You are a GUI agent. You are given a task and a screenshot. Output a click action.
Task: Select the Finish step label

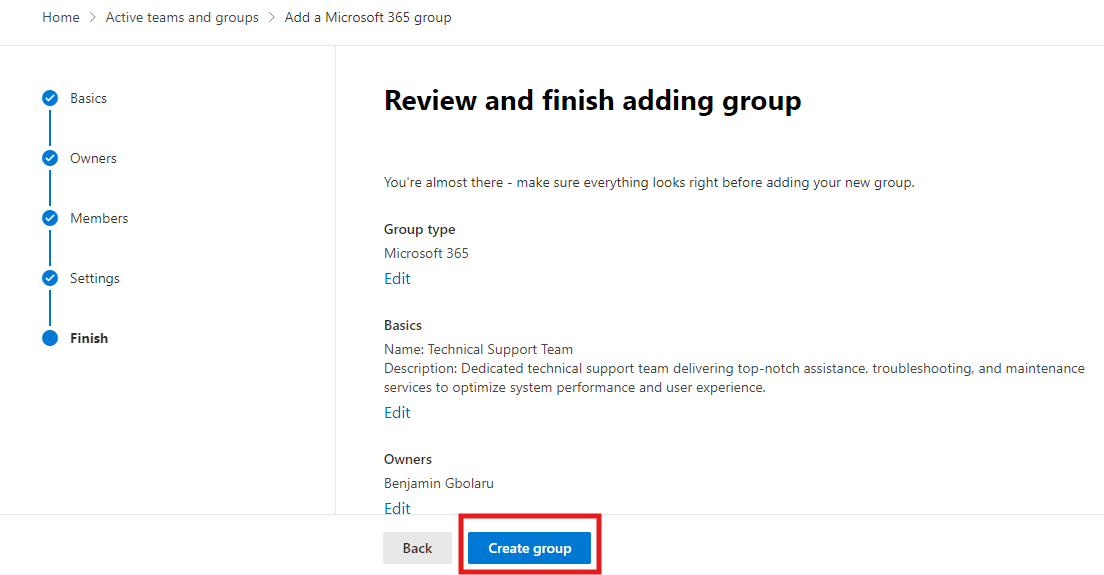[89, 338]
